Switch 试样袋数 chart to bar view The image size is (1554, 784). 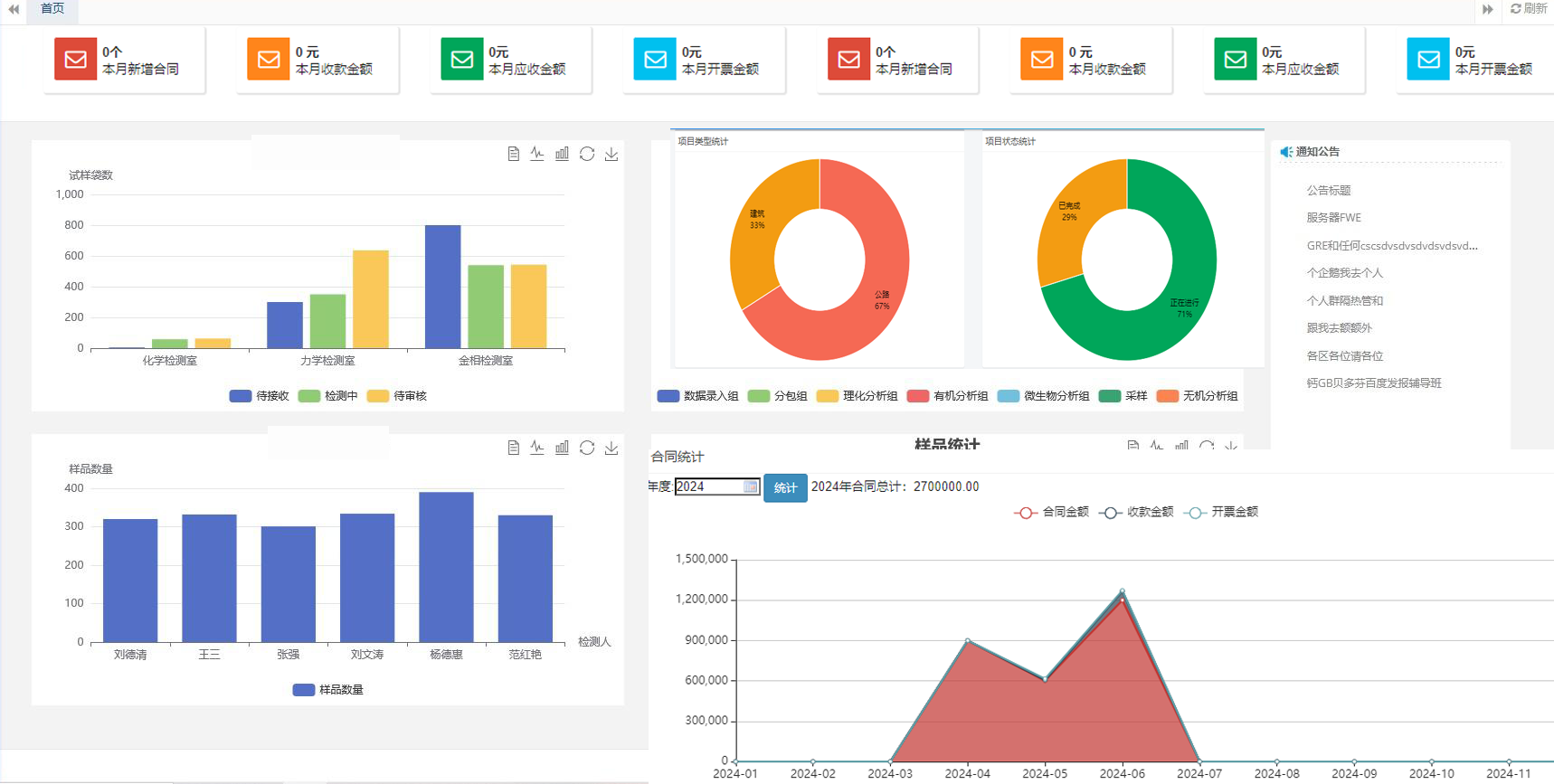(562, 154)
